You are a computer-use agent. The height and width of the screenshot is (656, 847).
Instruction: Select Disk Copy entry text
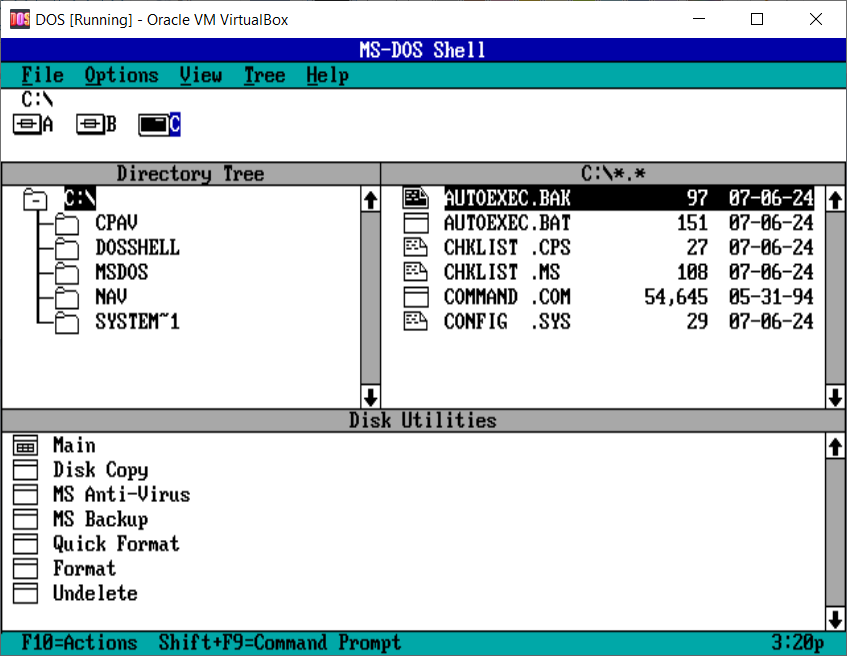(100, 470)
